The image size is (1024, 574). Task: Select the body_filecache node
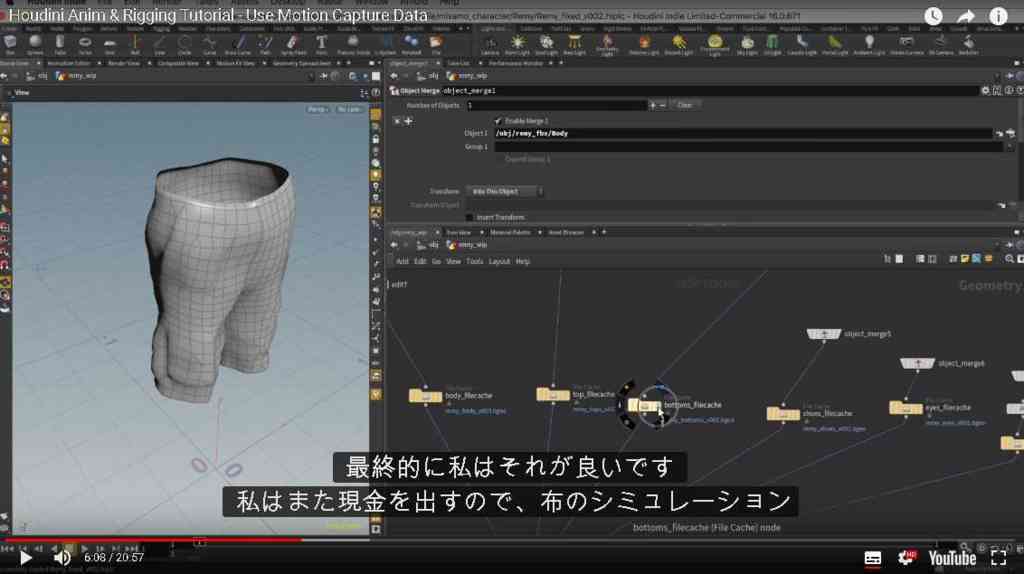click(x=426, y=396)
